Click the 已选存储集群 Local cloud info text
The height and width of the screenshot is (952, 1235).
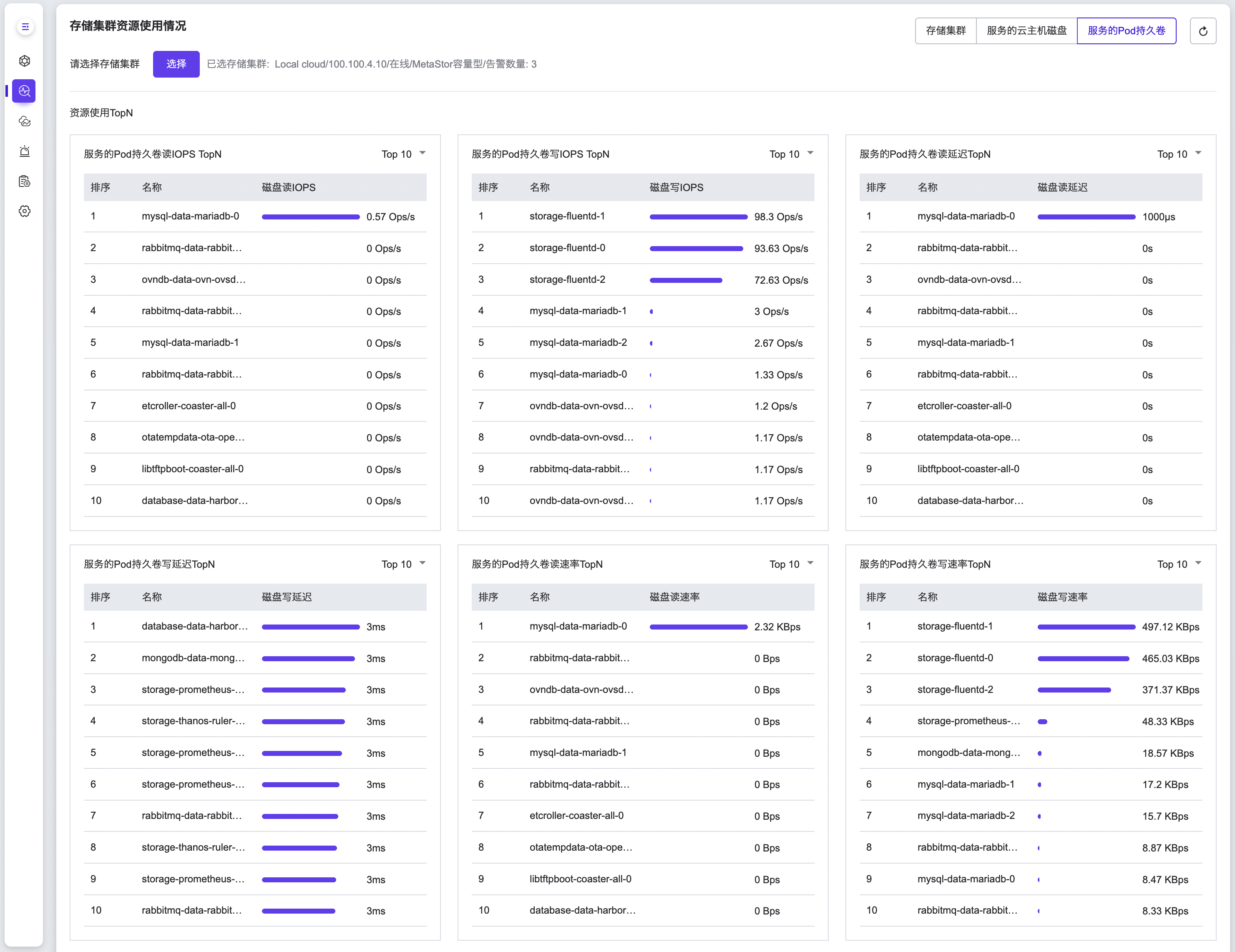[x=372, y=64]
